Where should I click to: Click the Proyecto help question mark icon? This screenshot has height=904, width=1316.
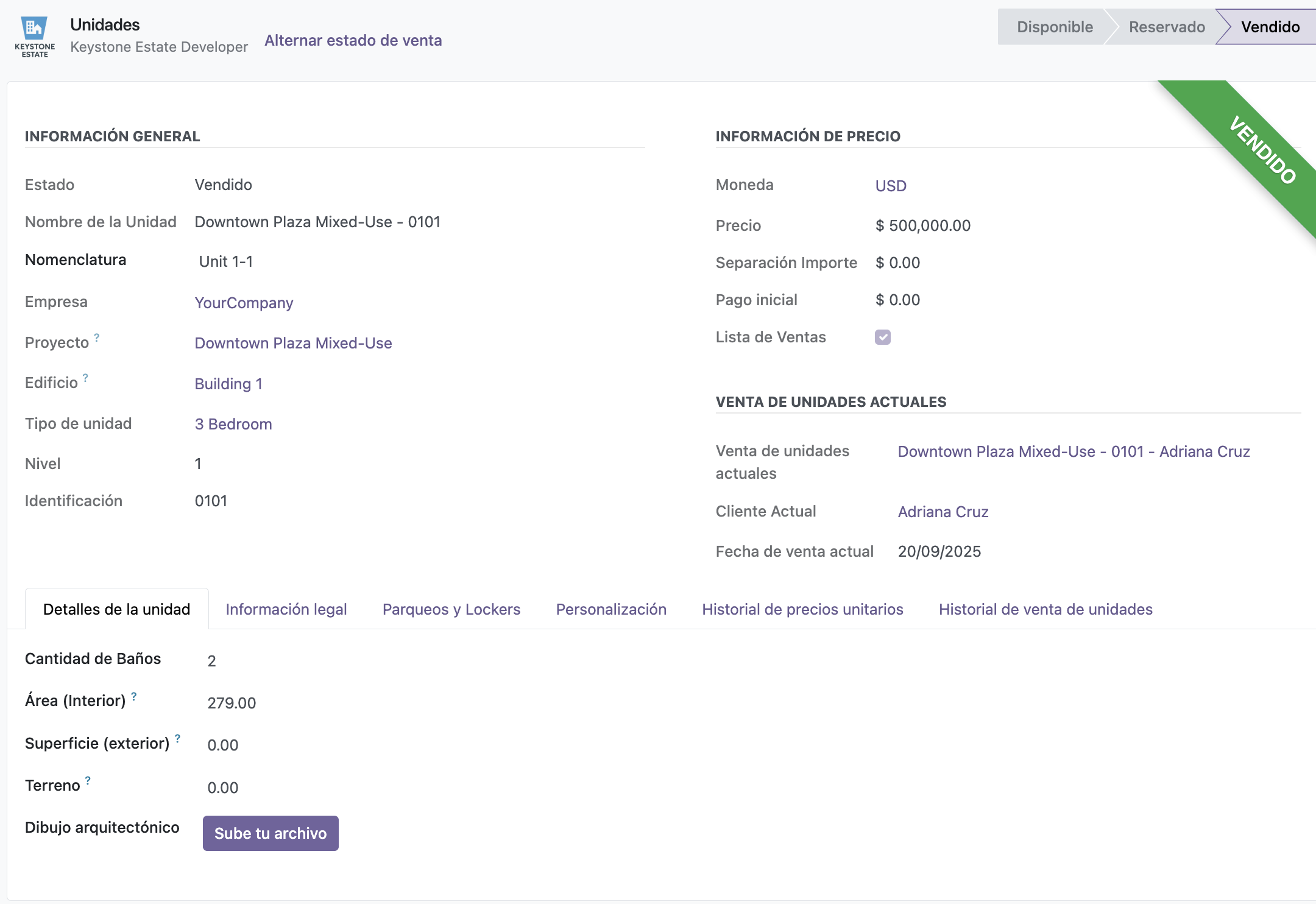97,337
